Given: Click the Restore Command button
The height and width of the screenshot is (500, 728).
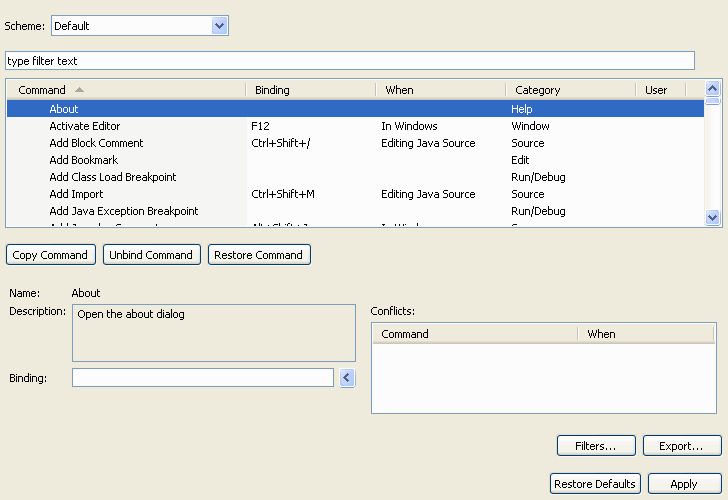Looking at the screenshot, I should click(259, 255).
